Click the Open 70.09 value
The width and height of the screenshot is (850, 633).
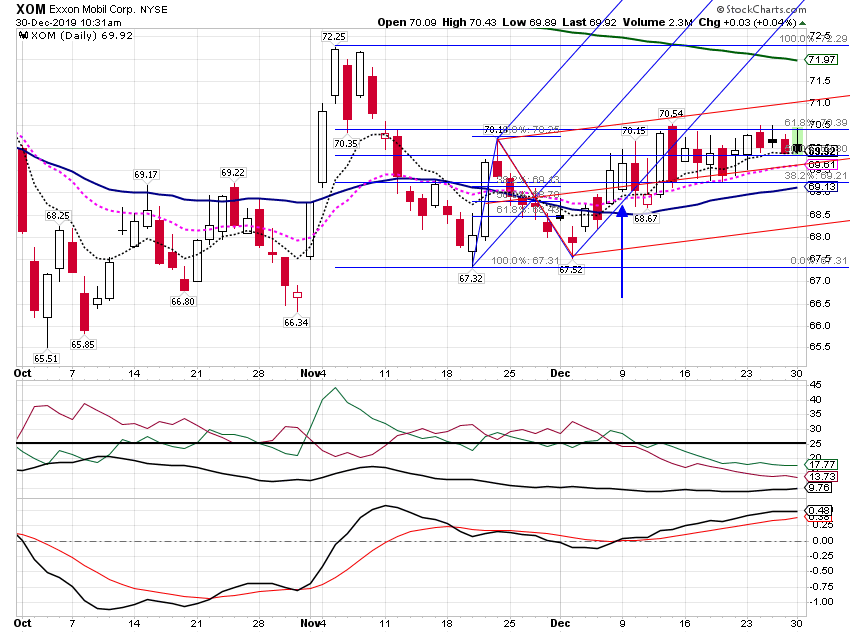[x=407, y=22]
